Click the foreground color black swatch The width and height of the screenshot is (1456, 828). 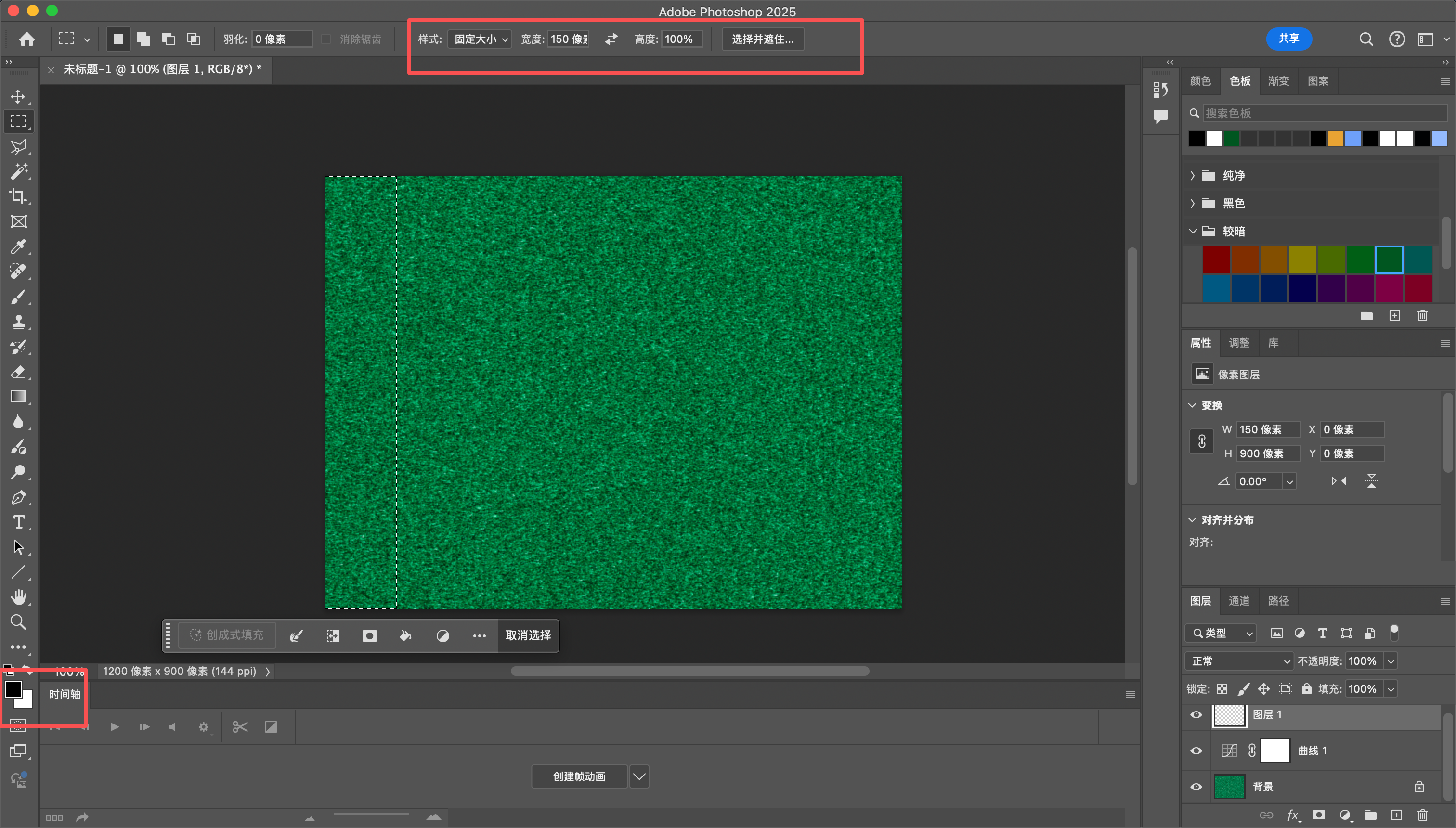coord(13,689)
